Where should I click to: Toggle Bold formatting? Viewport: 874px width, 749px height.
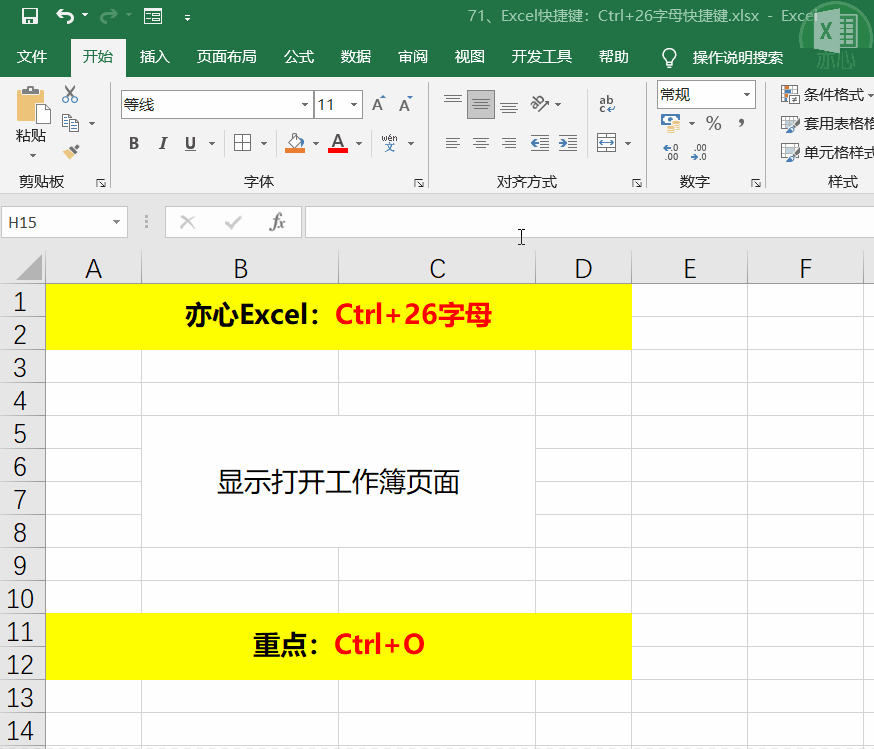[x=134, y=143]
